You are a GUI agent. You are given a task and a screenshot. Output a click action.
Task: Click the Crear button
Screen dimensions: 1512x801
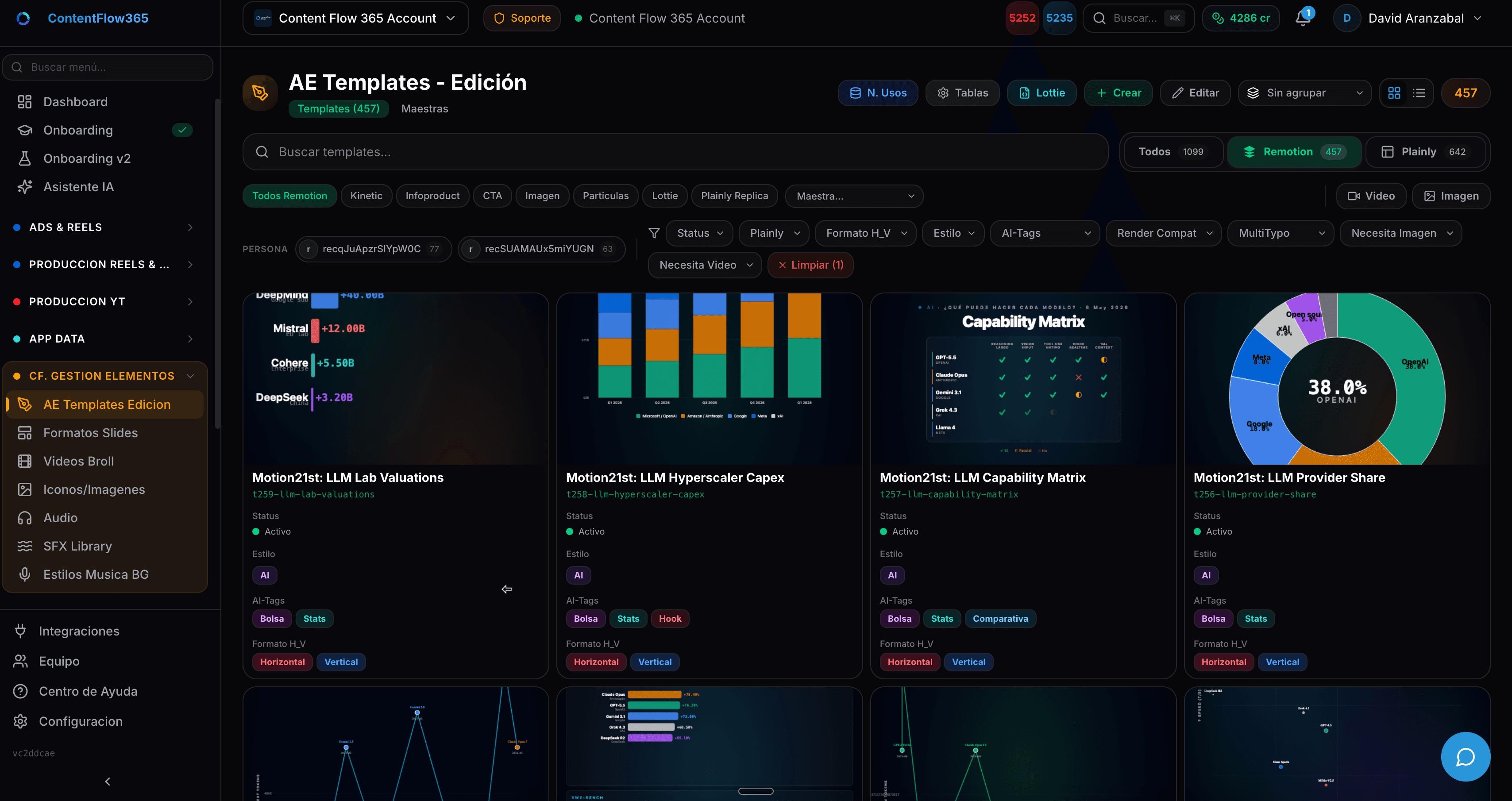tap(1118, 93)
